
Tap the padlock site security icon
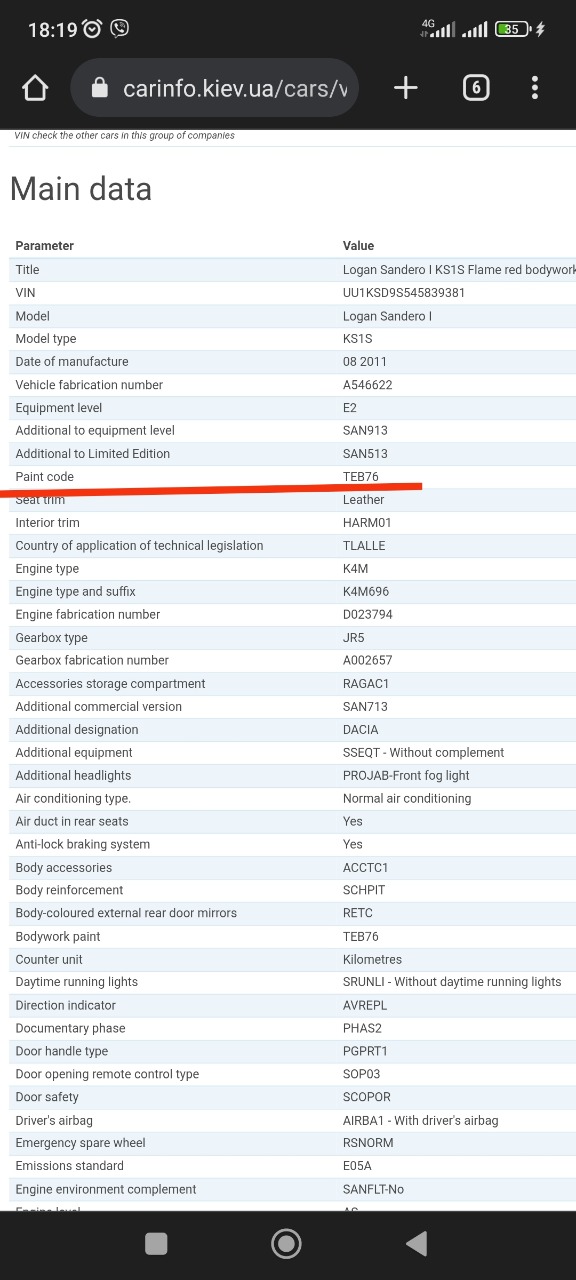click(x=99, y=88)
